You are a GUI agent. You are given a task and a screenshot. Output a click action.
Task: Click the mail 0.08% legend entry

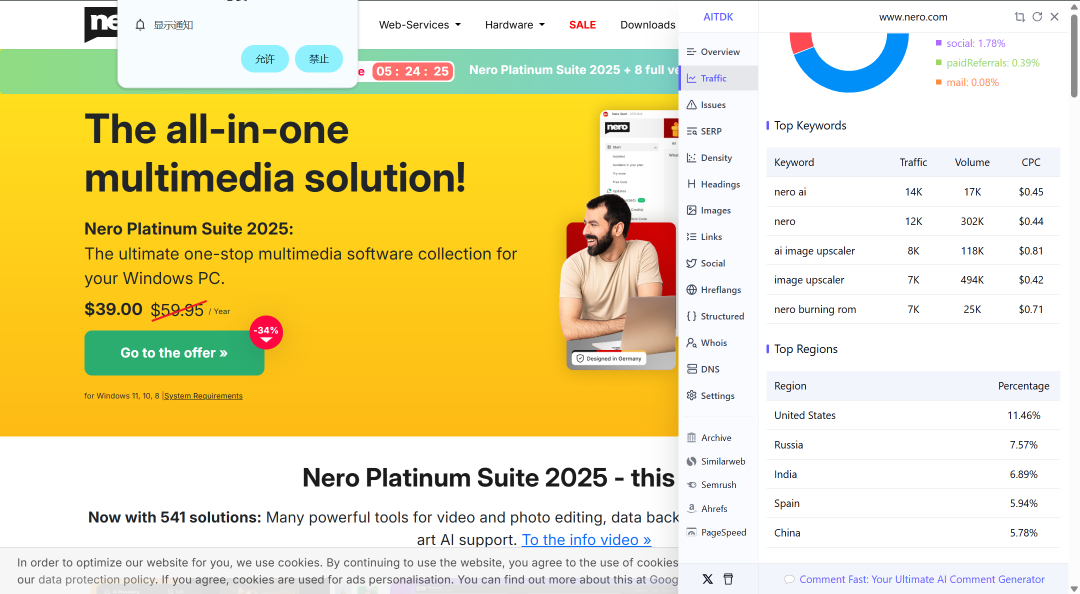coord(966,82)
